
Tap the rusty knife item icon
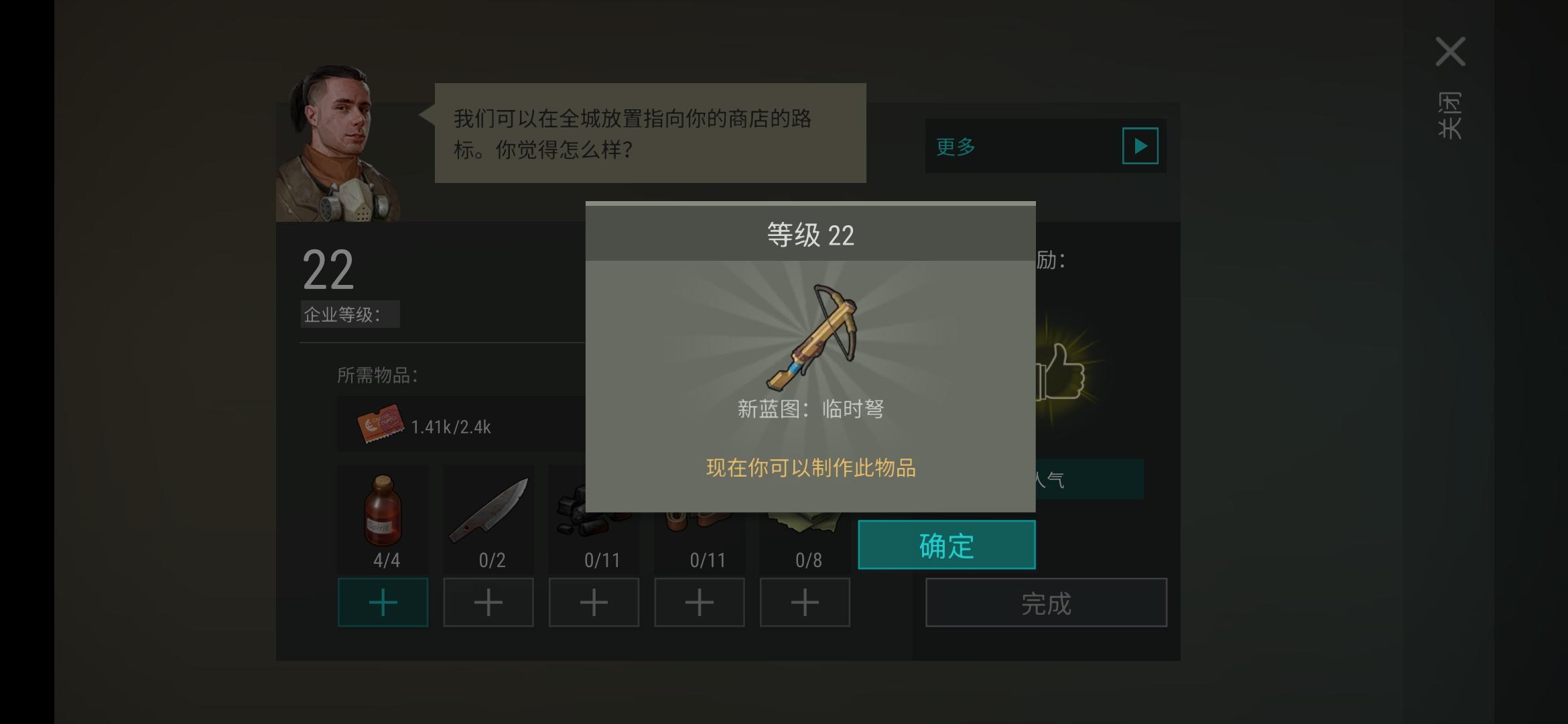[x=488, y=509]
